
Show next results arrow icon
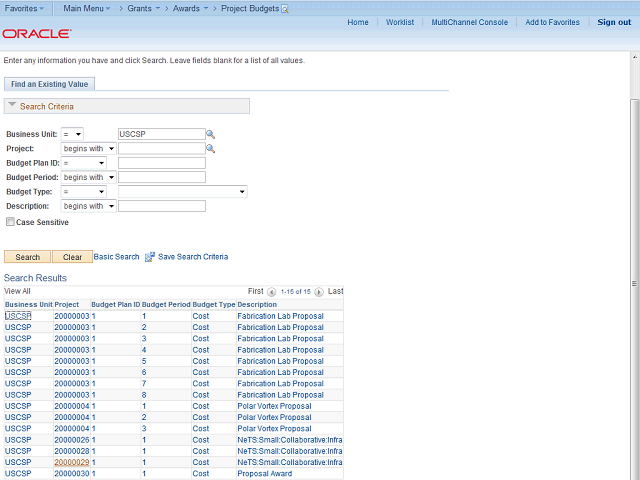pyautogui.click(x=319, y=292)
